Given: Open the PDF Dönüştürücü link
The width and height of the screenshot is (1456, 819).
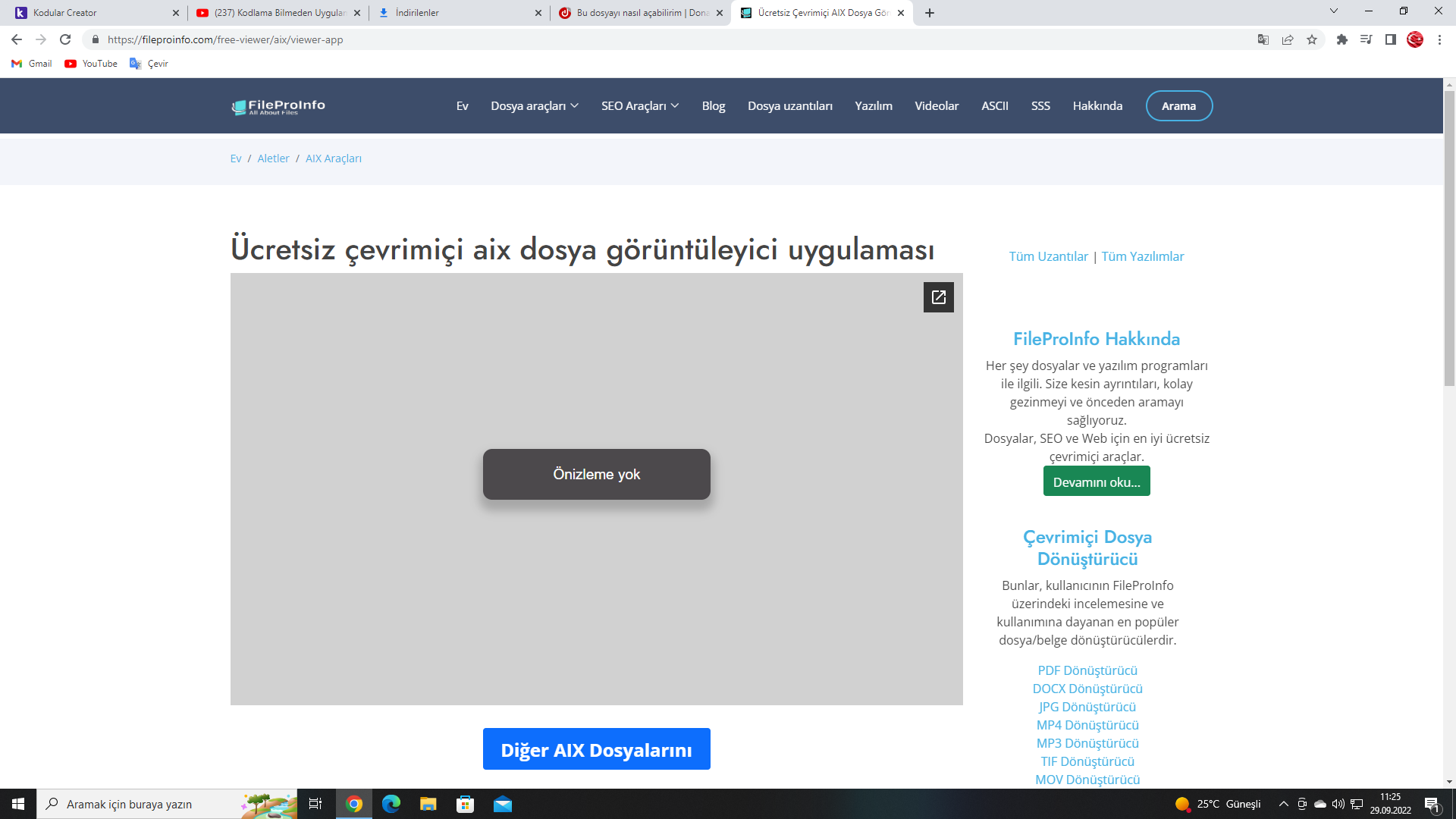Looking at the screenshot, I should (1087, 670).
